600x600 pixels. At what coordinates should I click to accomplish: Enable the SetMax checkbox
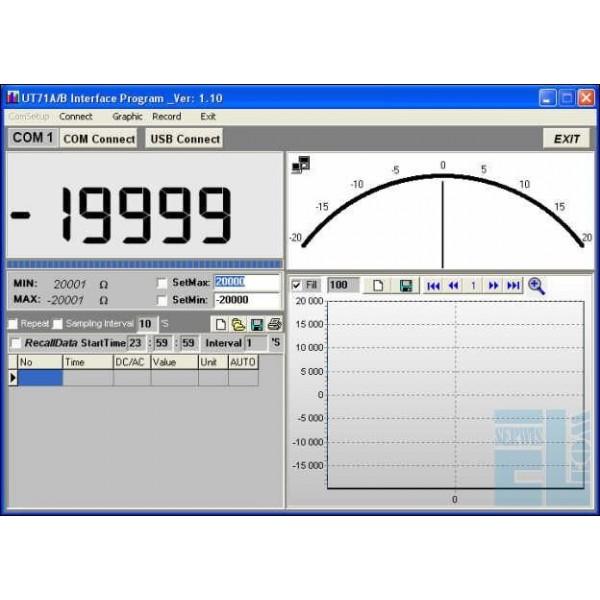pyautogui.click(x=163, y=283)
